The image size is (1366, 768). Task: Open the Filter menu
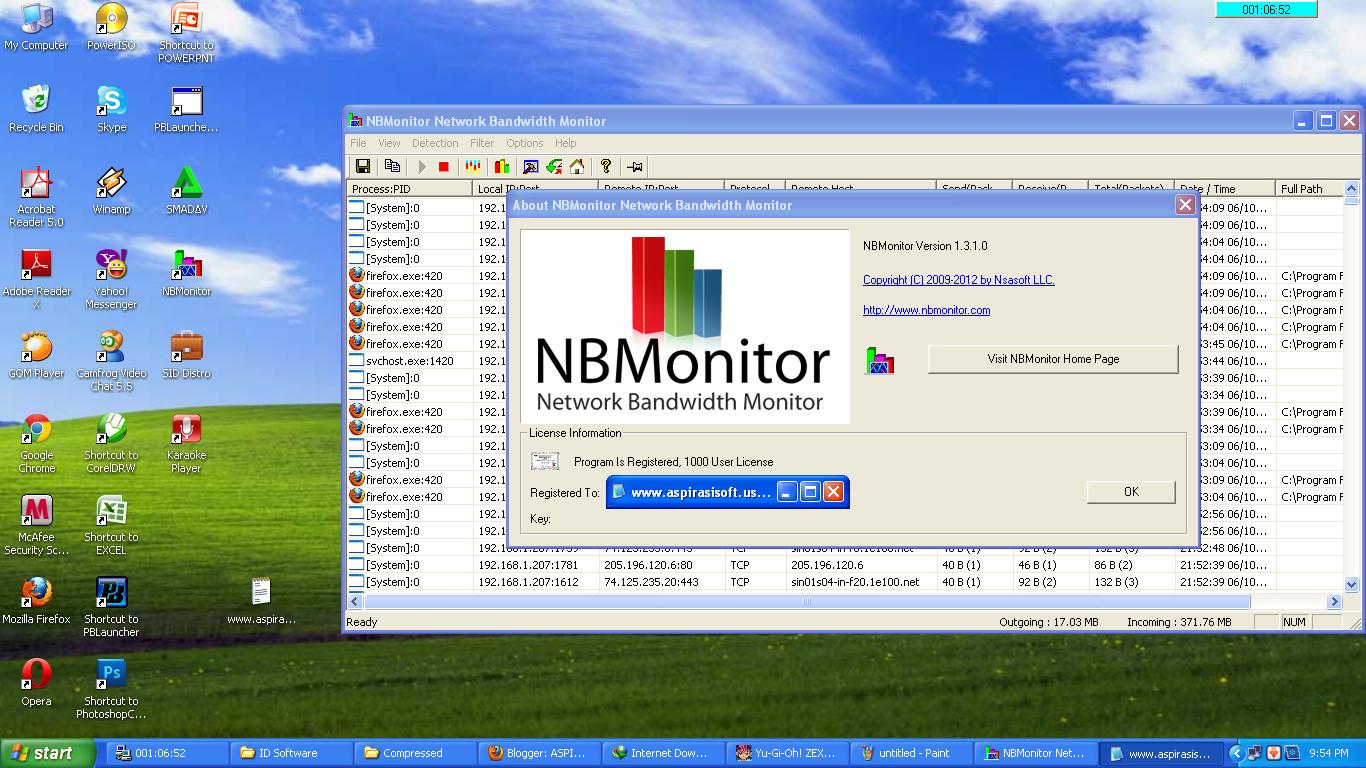pos(482,143)
